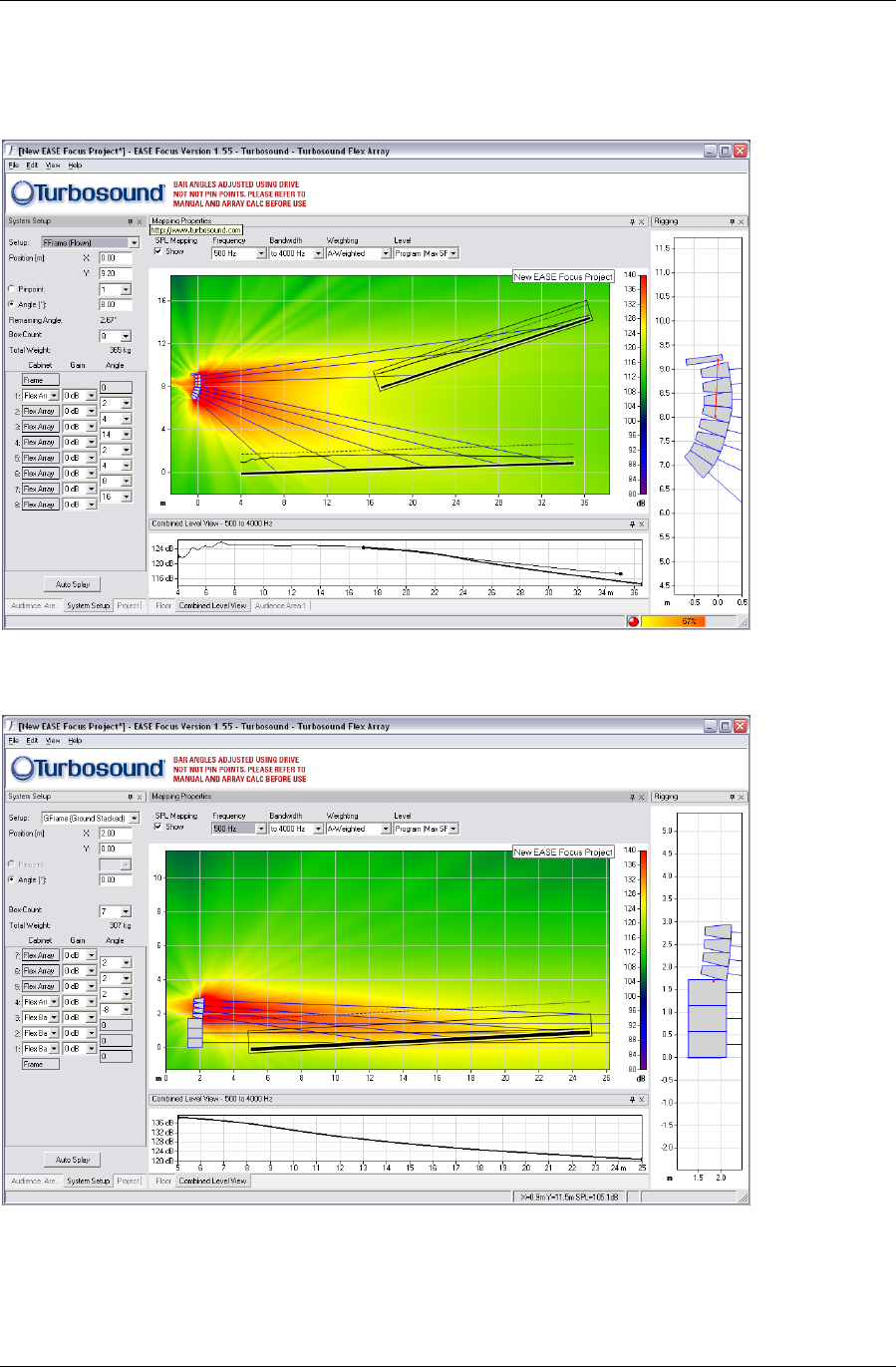The image size is (896, 1367).
Task: Pin Mapping Properties panel in GFrame (Ground Stacked) window
Action: coord(632,797)
